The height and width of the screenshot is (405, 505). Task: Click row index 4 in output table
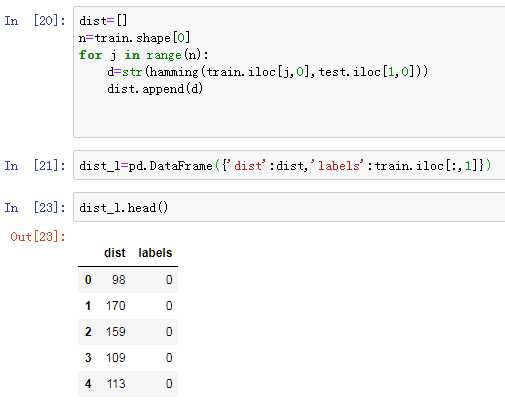click(x=88, y=384)
